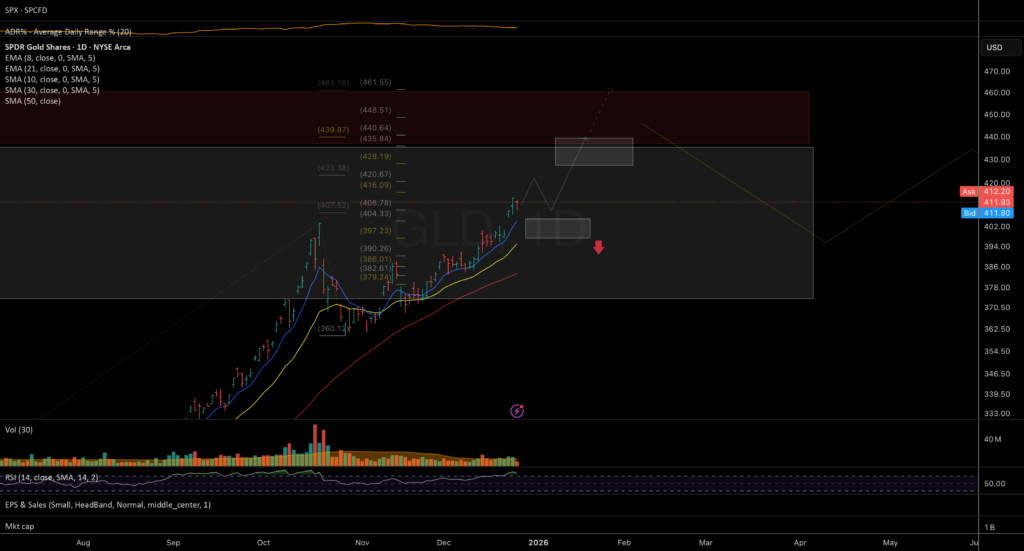The height and width of the screenshot is (551, 1024).
Task: Click the red Ask 412.20 price label
Action: click(x=986, y=191)
